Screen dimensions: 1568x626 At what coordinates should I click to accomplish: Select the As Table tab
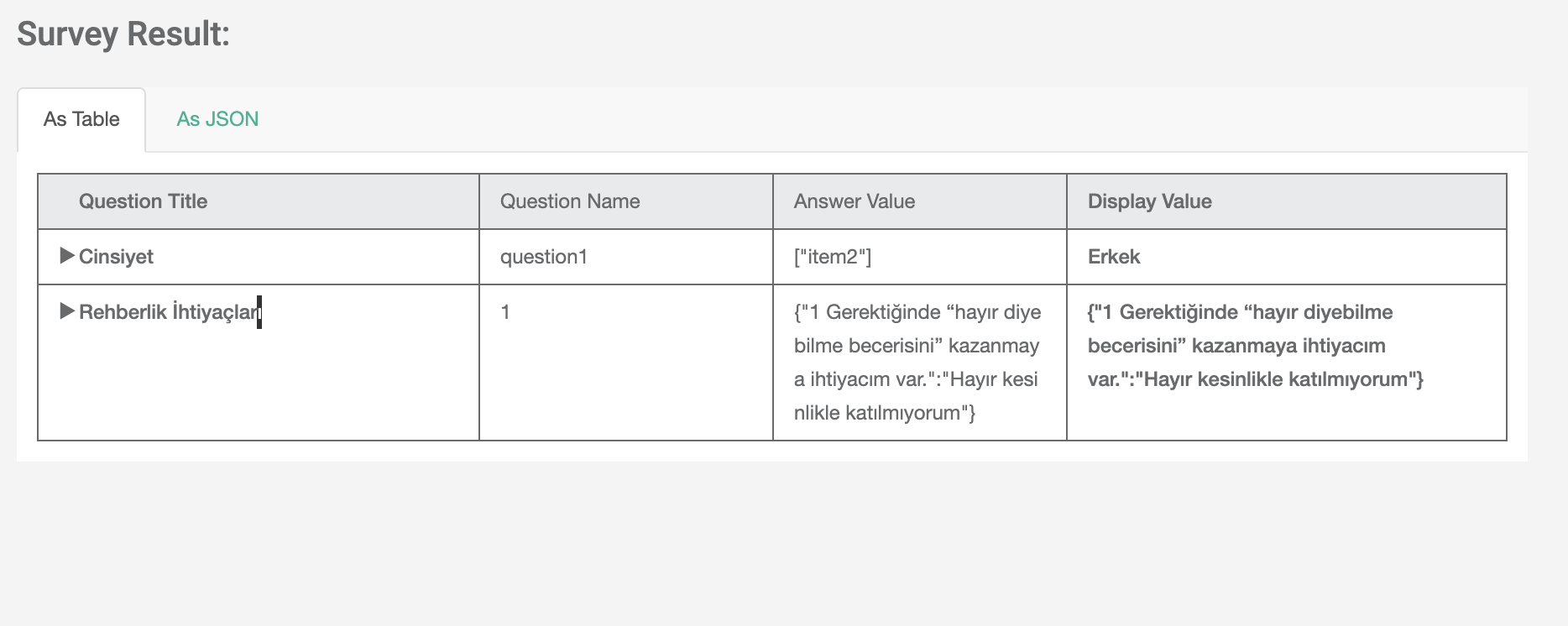click(x=81, y=119)
